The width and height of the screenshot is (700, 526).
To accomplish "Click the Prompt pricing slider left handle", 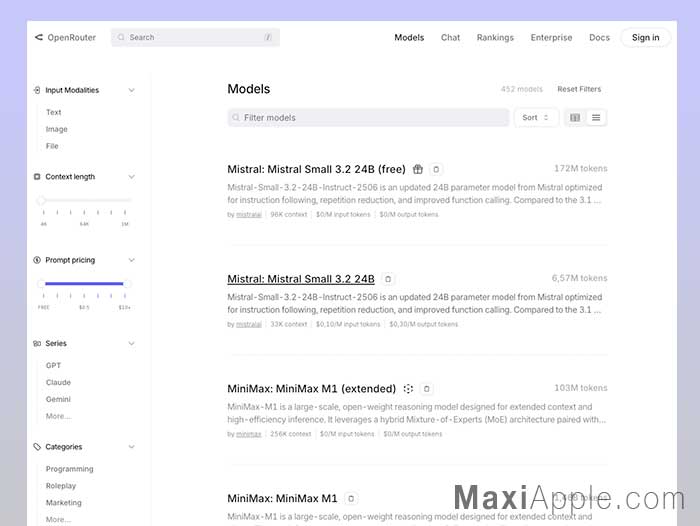I will [41, 284].
